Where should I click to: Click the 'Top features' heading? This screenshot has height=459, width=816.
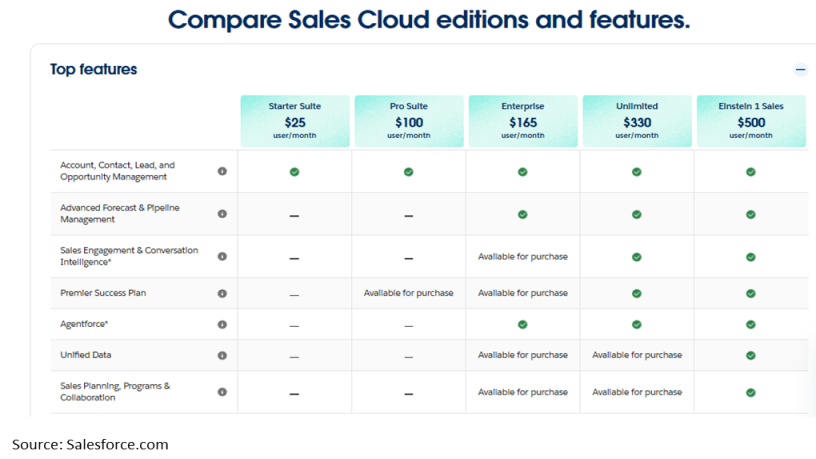point(94,69)
